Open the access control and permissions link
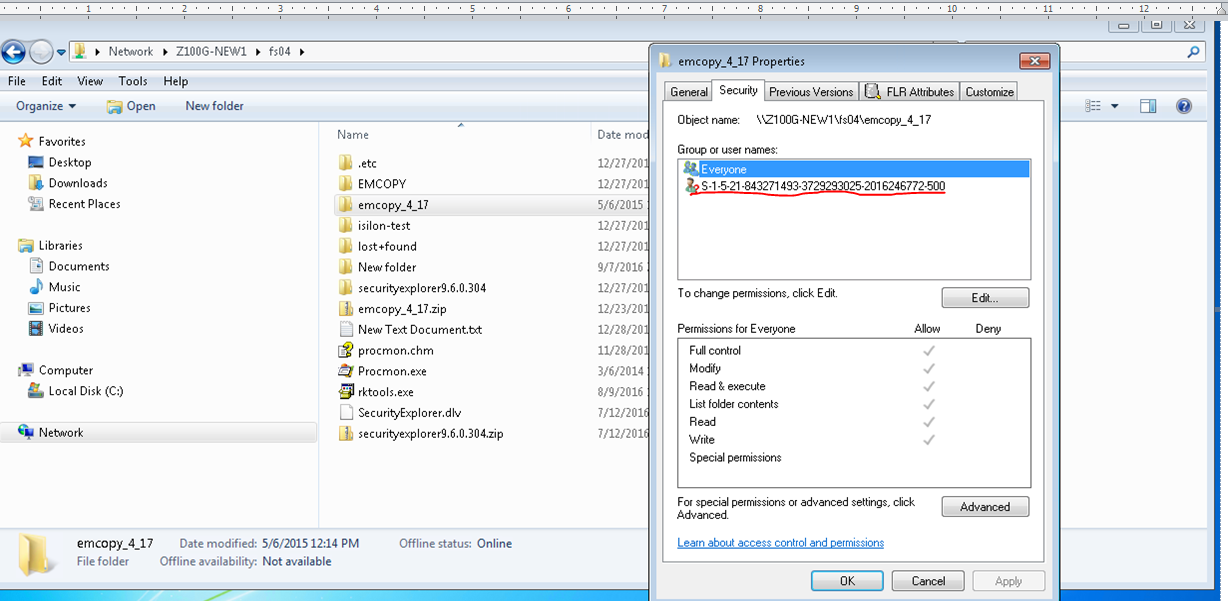The height and width of the screenshot is (601, 1228). (x=780, y=543)
